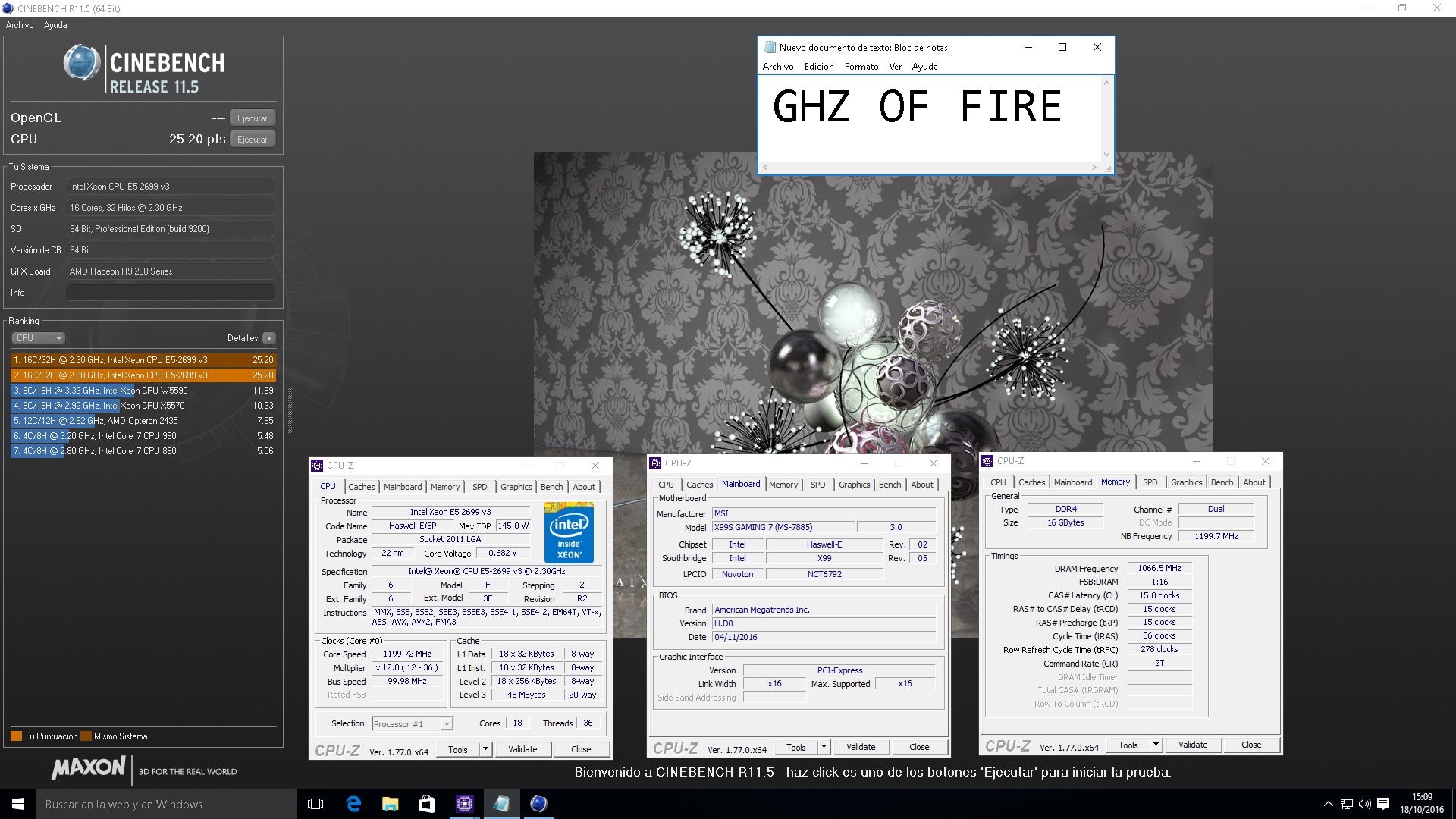The height and width of the screenshot is (819, 1456).
Task: Open the Graphics tab in the CPU-Z Memory window
Action: tap(1187, 482)
